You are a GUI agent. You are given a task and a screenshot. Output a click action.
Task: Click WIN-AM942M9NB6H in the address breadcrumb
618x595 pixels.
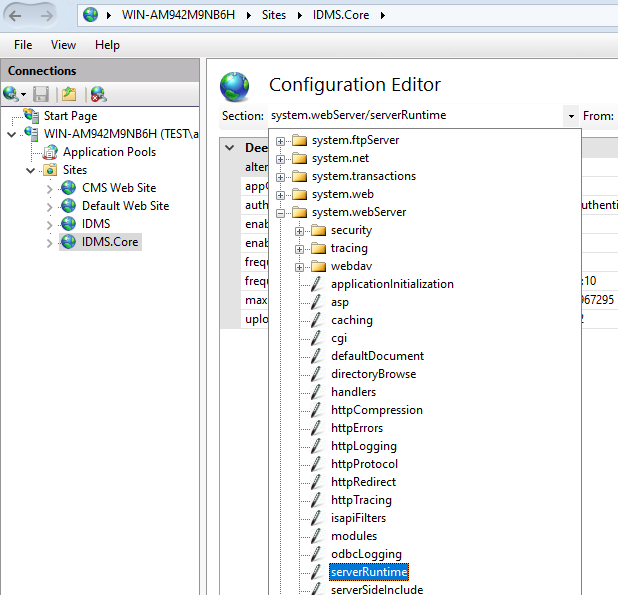coord(178,15)
